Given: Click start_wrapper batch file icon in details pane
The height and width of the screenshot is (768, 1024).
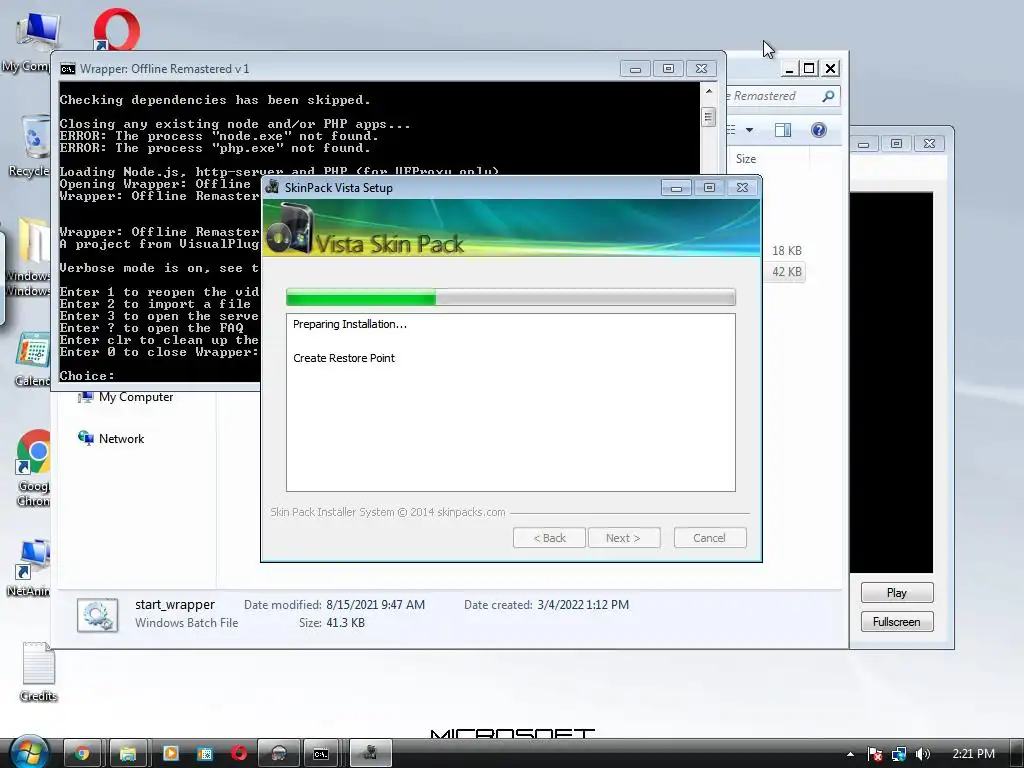Looking at the screenshot, I should (97, 615).
